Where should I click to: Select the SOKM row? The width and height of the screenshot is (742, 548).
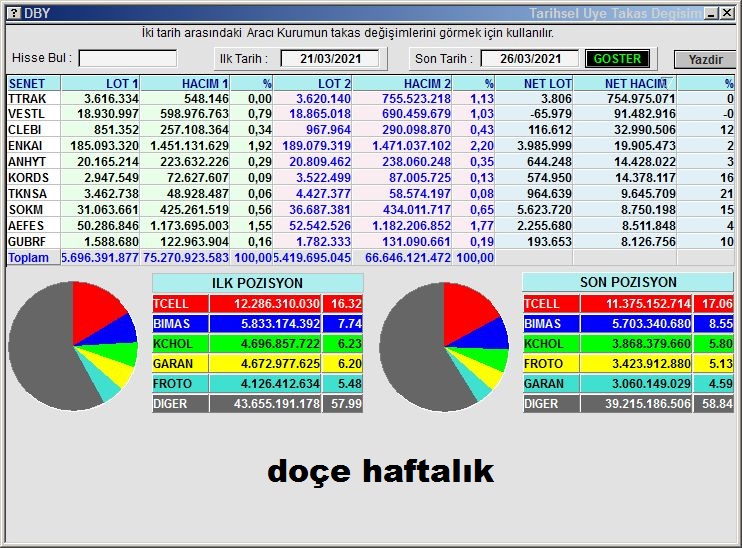(x=371, y=210)
